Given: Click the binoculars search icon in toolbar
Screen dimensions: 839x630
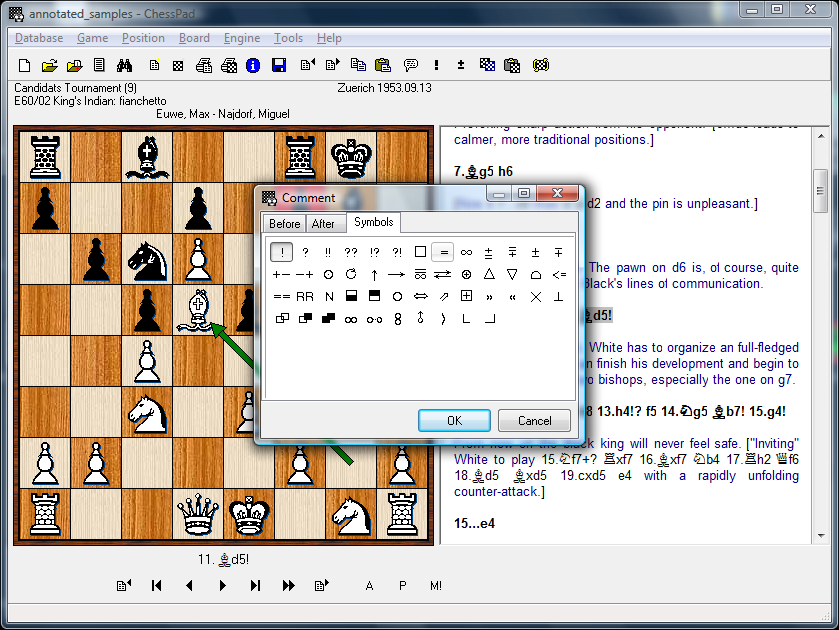Looking at the screenshot, I should [125, 66].
